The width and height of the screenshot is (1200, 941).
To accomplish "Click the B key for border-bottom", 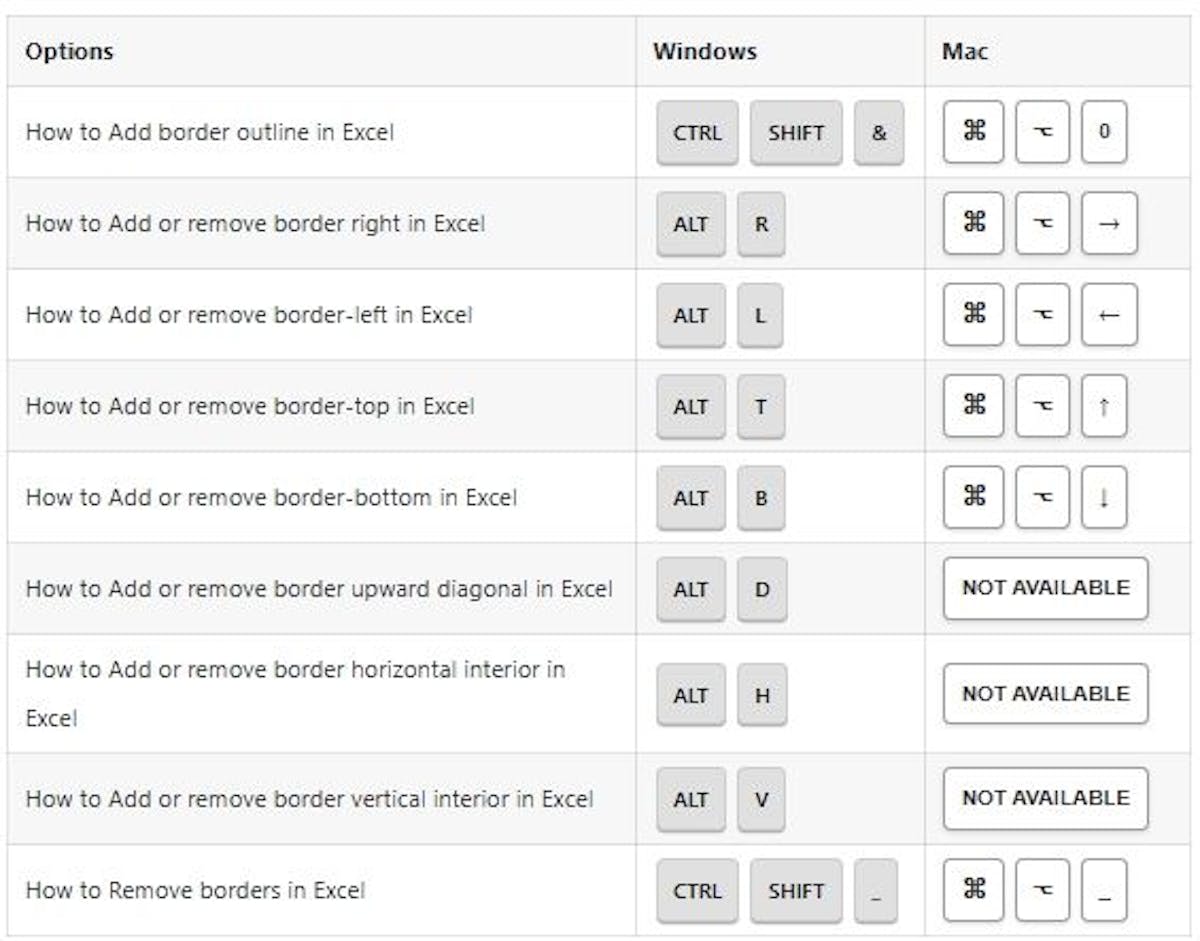I will click(761, 497).
